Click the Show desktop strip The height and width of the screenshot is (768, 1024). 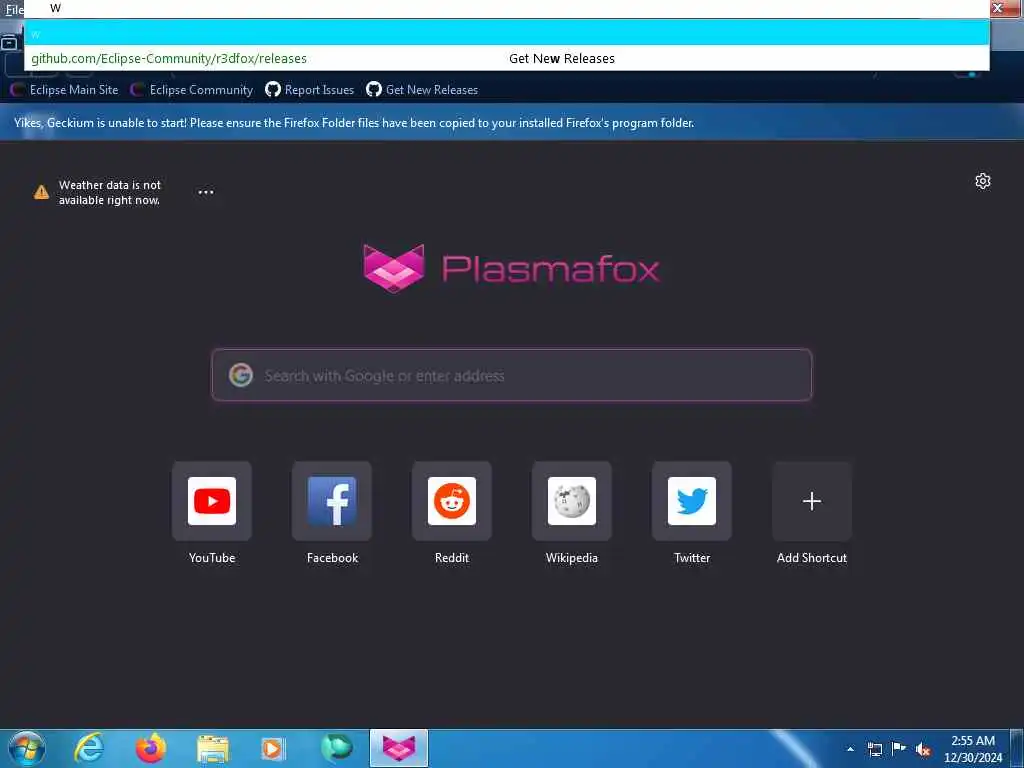click(x=1017, y=748)
